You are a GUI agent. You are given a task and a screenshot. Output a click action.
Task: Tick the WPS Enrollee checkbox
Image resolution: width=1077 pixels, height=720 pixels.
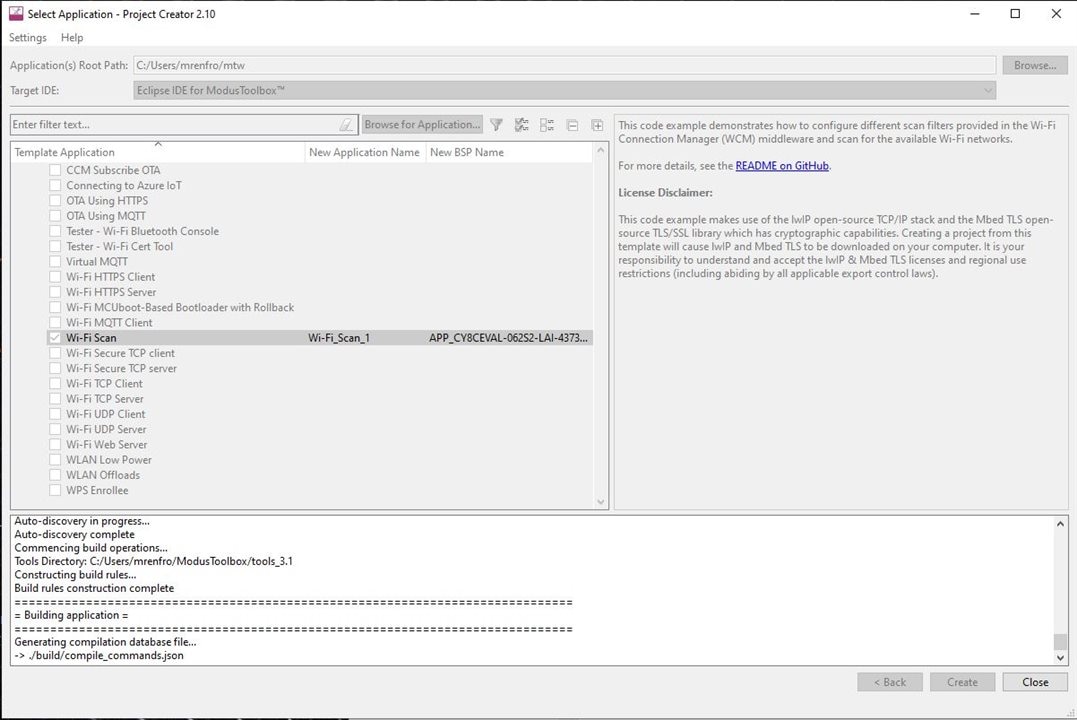point(55,490)
